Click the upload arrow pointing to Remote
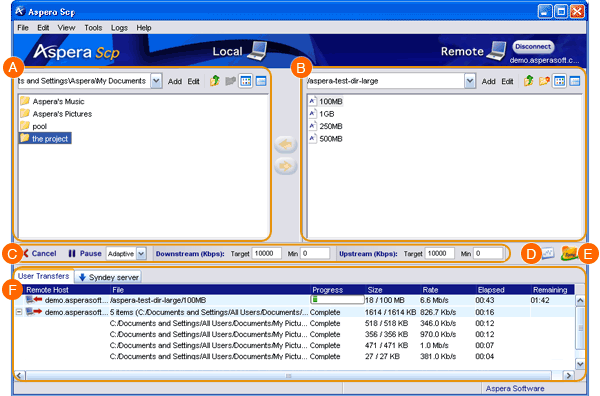 pyautogui.click(x=285, y=166)
